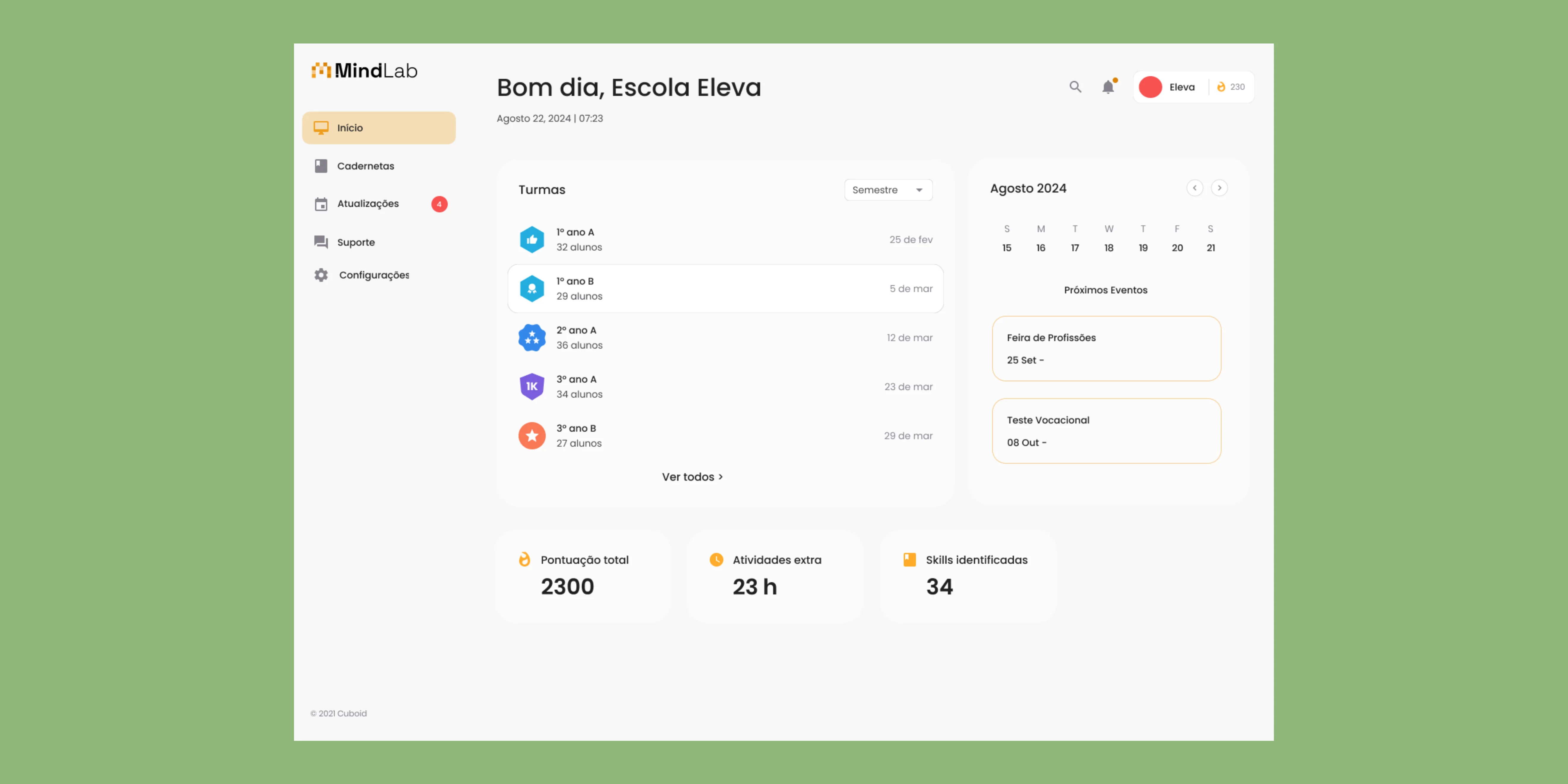Screen dimensions: 1568x784
Task: Click the red Eleva profile avatar
Action: (1150, 87)
